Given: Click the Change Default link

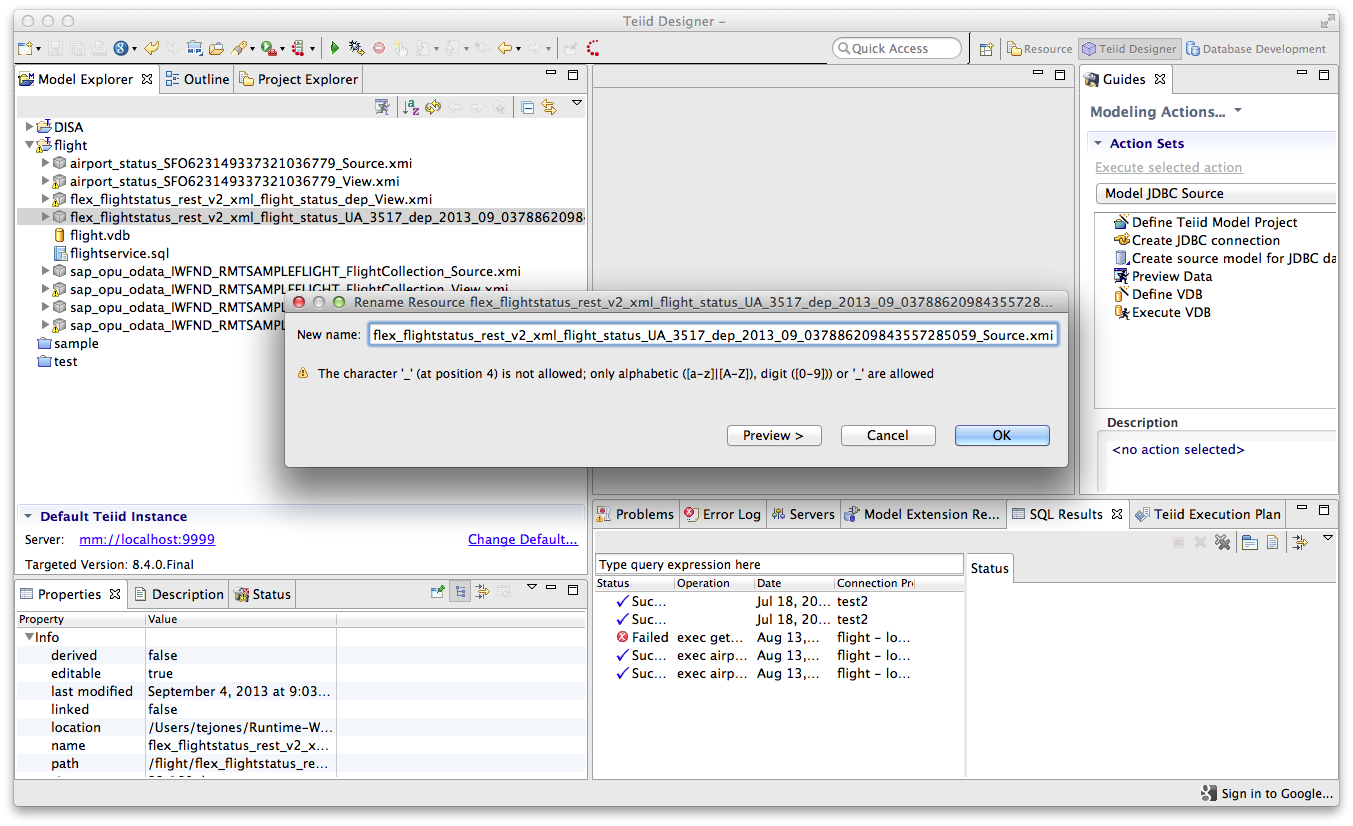Looking at the screenshot, I should [523, 539].
